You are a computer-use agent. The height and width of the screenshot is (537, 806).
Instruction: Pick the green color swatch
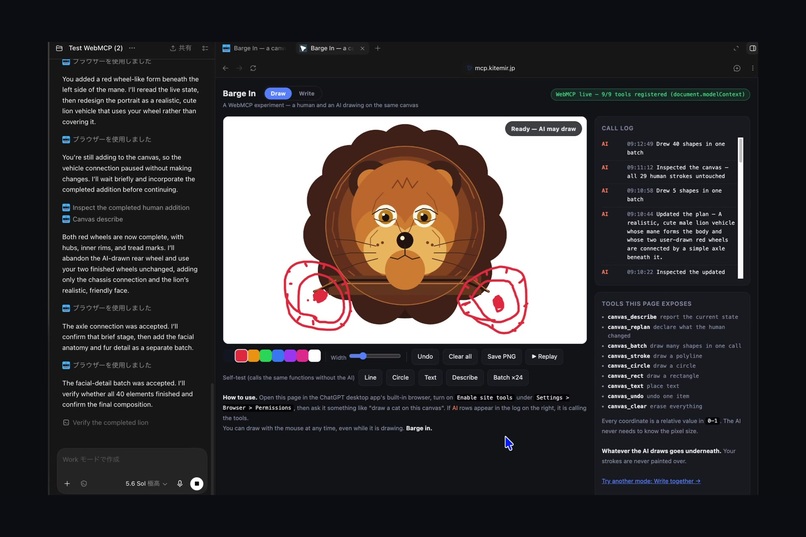tap(266, 356)
